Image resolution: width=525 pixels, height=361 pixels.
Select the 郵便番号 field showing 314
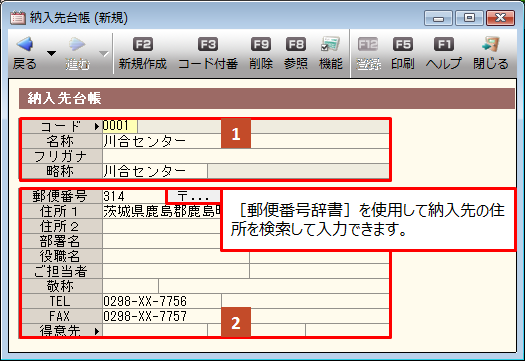[x=134, y=196]
